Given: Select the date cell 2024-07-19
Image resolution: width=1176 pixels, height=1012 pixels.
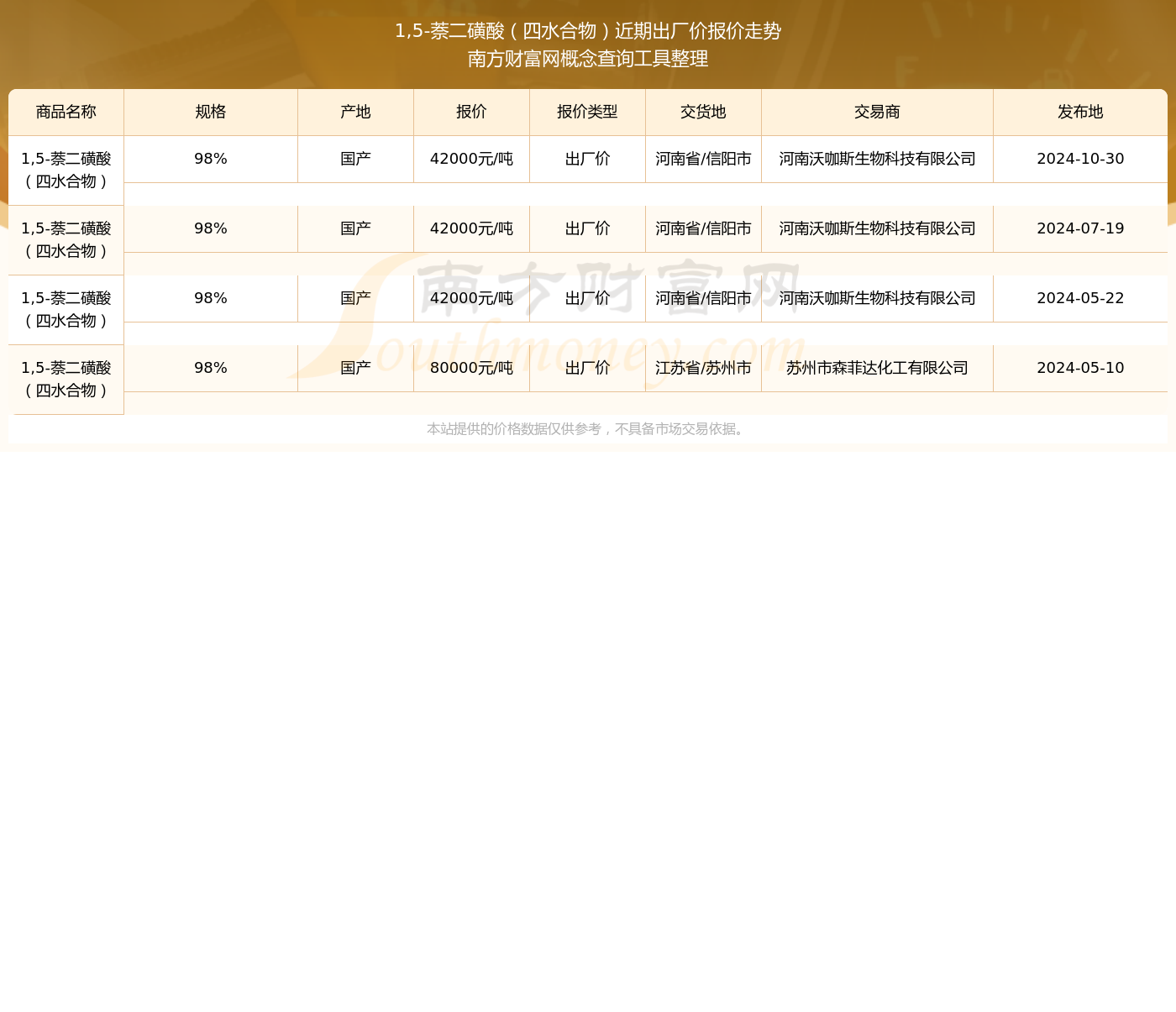Looking at the screenshot, I should point(1080,229).
